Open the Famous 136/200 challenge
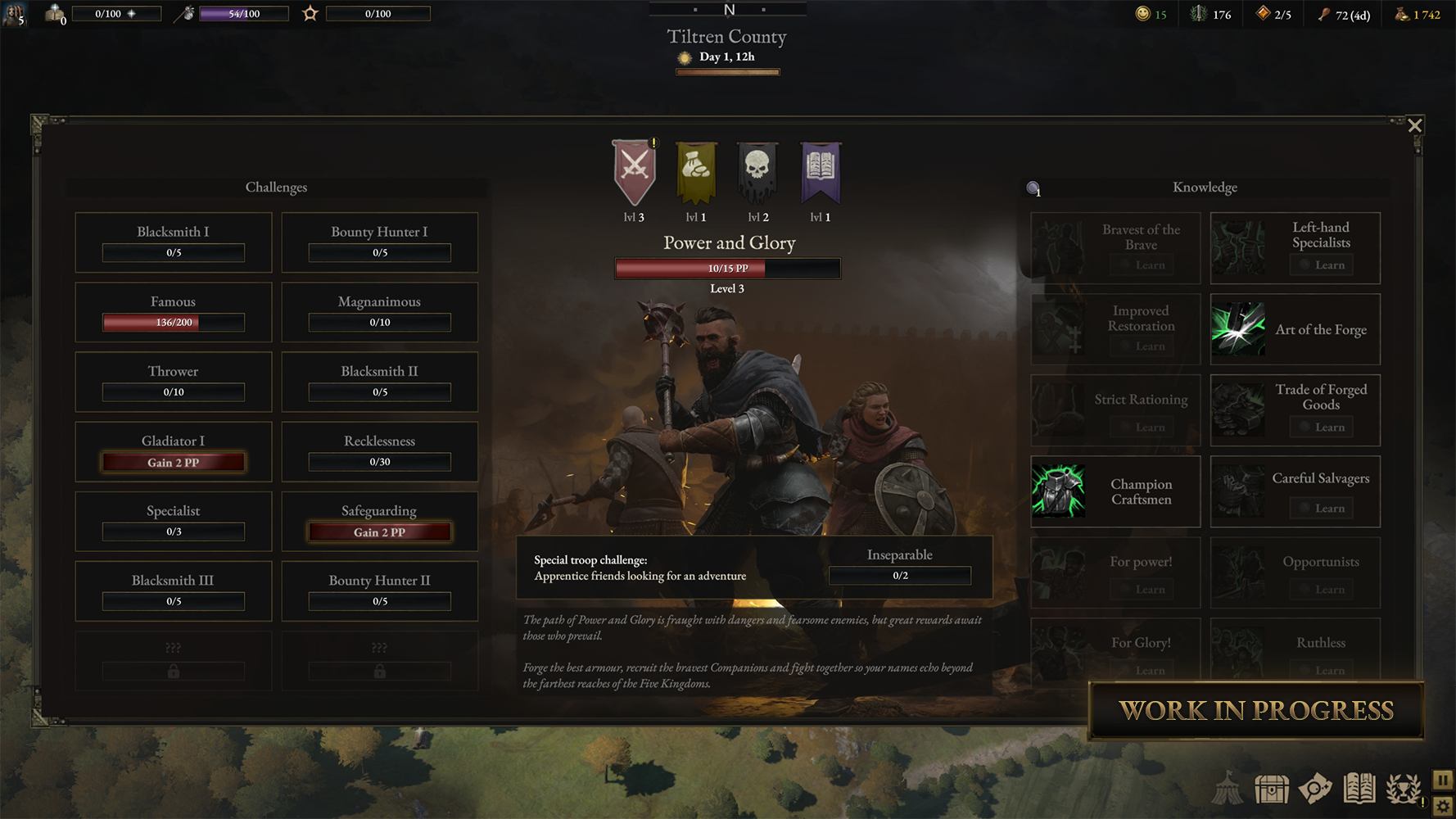The width and height of the screenshot is (1456, 819). coord(174,312)
